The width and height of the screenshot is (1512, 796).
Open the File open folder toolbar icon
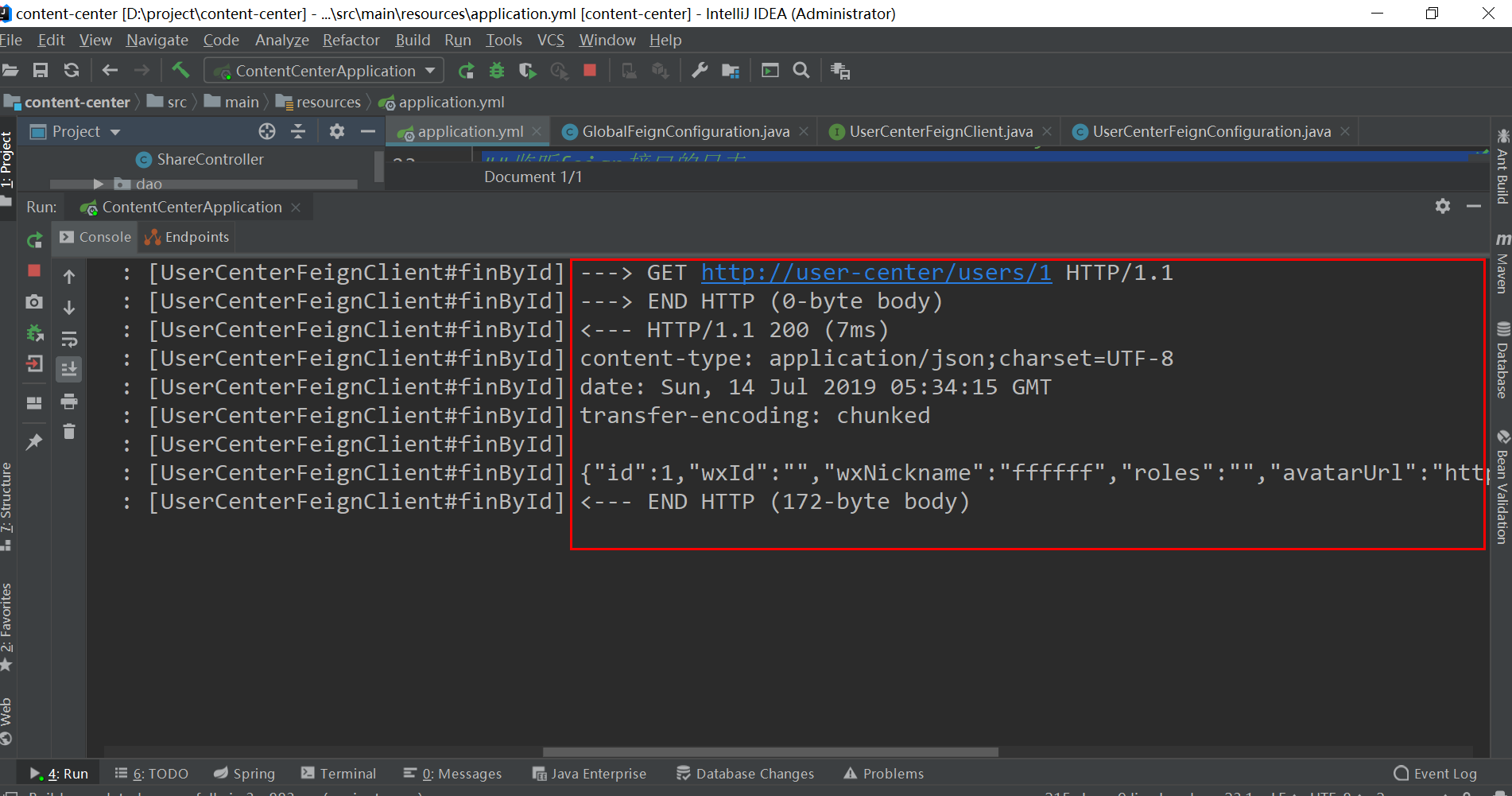[10, 71]
